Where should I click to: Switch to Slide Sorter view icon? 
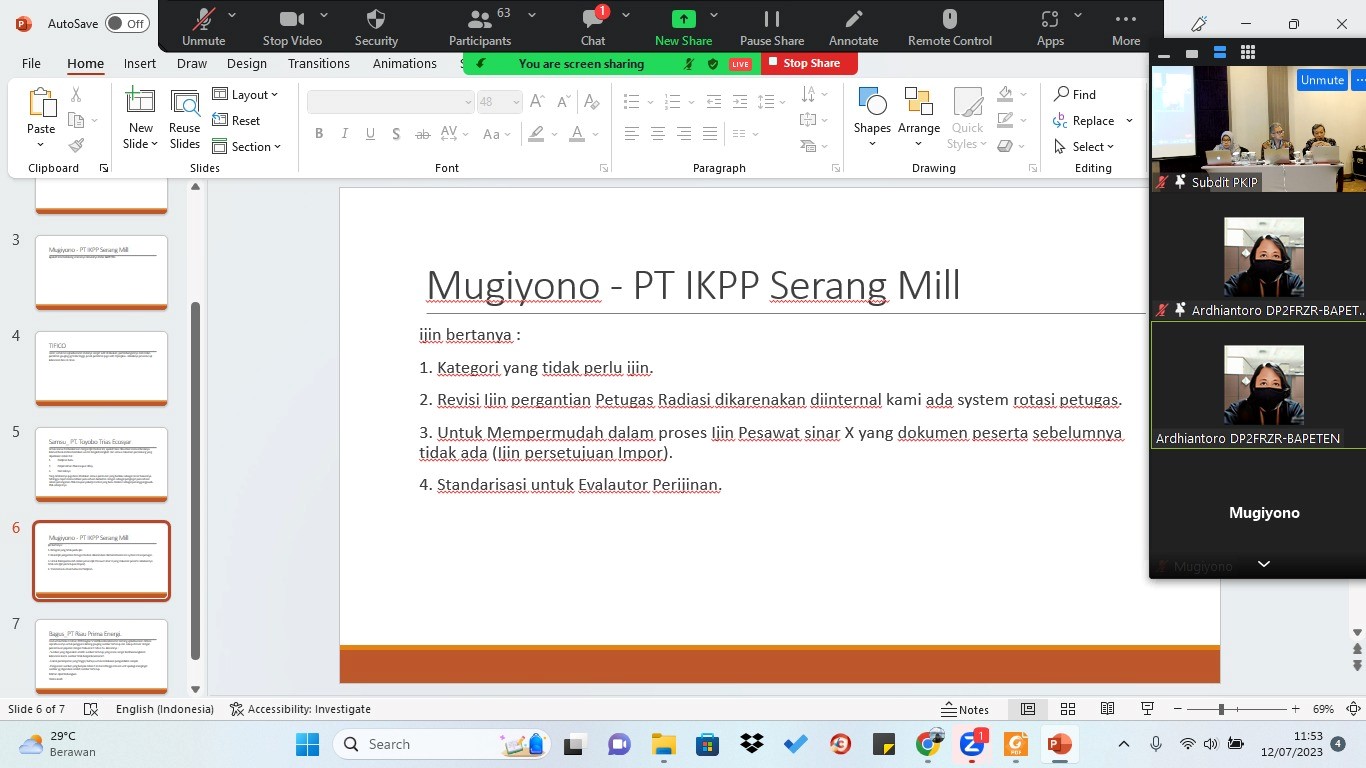tap(1068, 709)
